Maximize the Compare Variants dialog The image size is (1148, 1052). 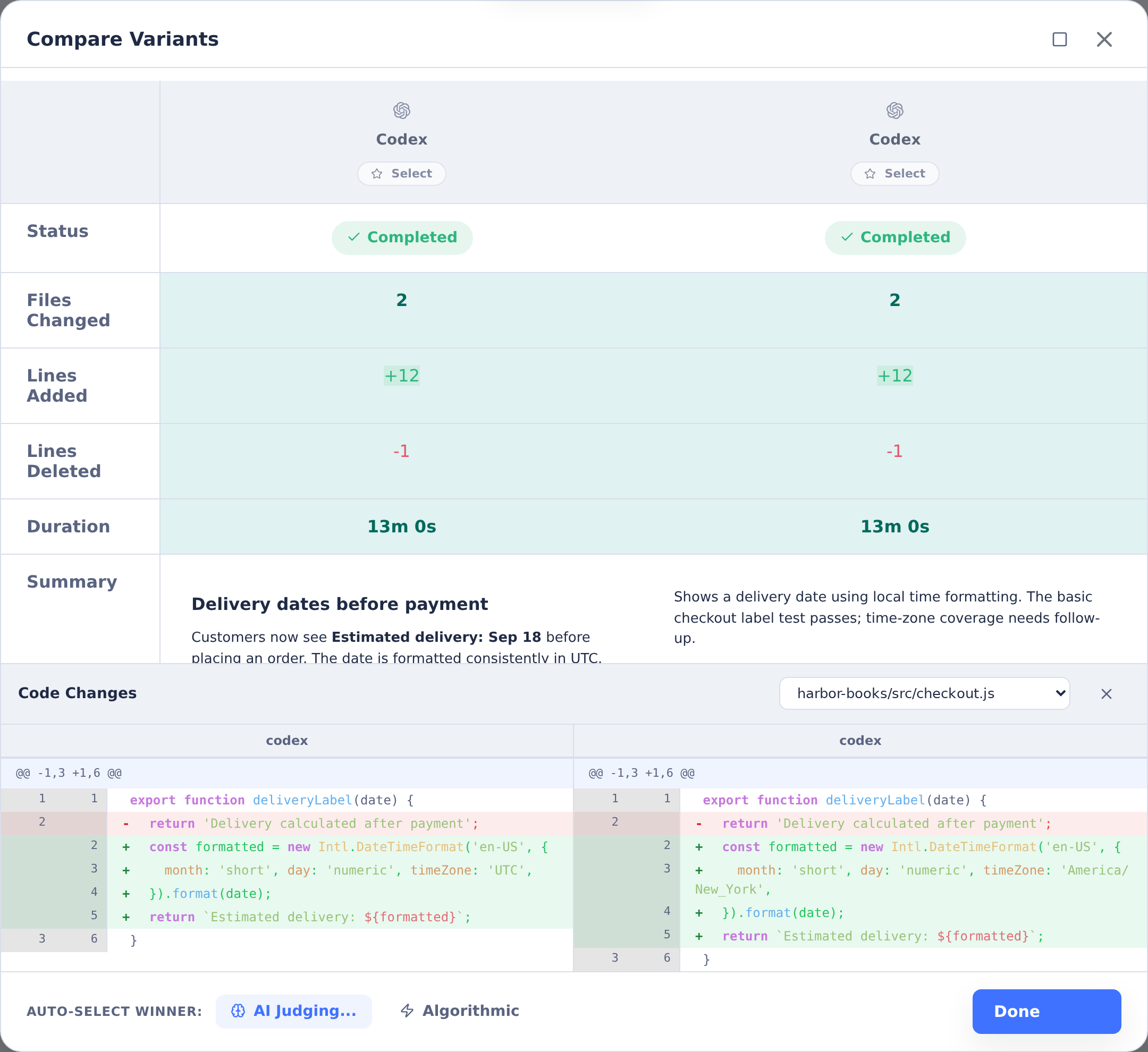coord(1059,39)
